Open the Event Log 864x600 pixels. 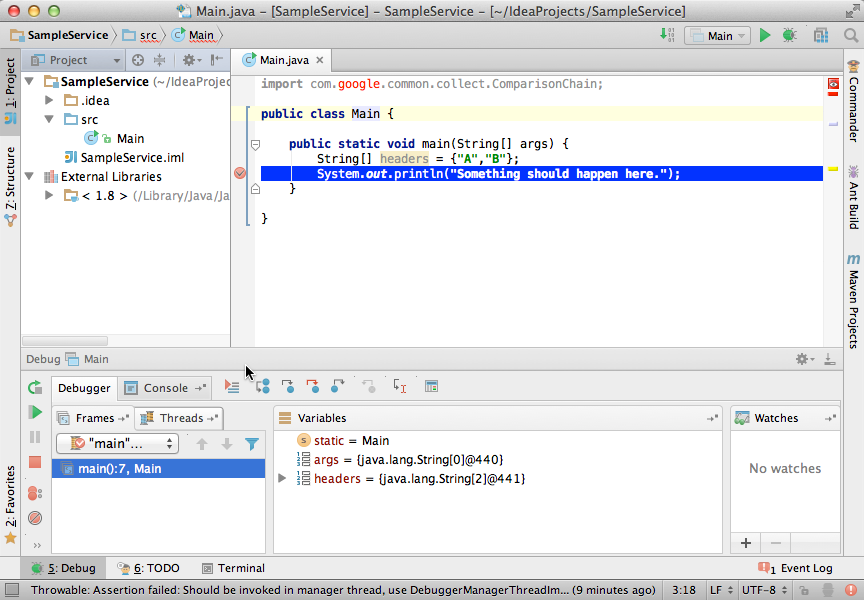(795, 568)
